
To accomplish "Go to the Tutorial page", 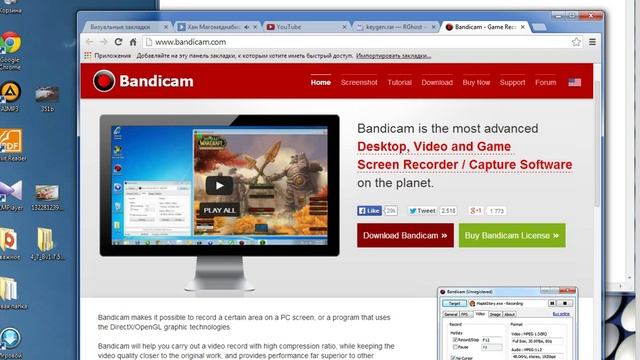I will click(400, 82).
